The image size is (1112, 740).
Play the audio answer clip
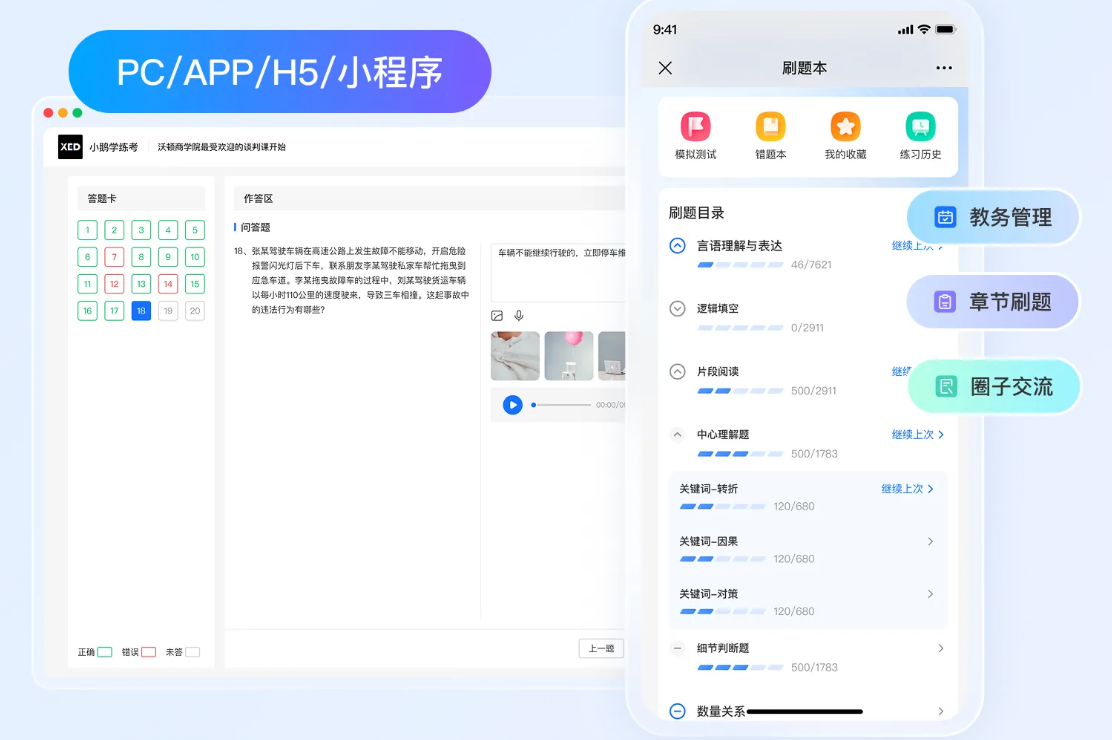tap(513, 404)
